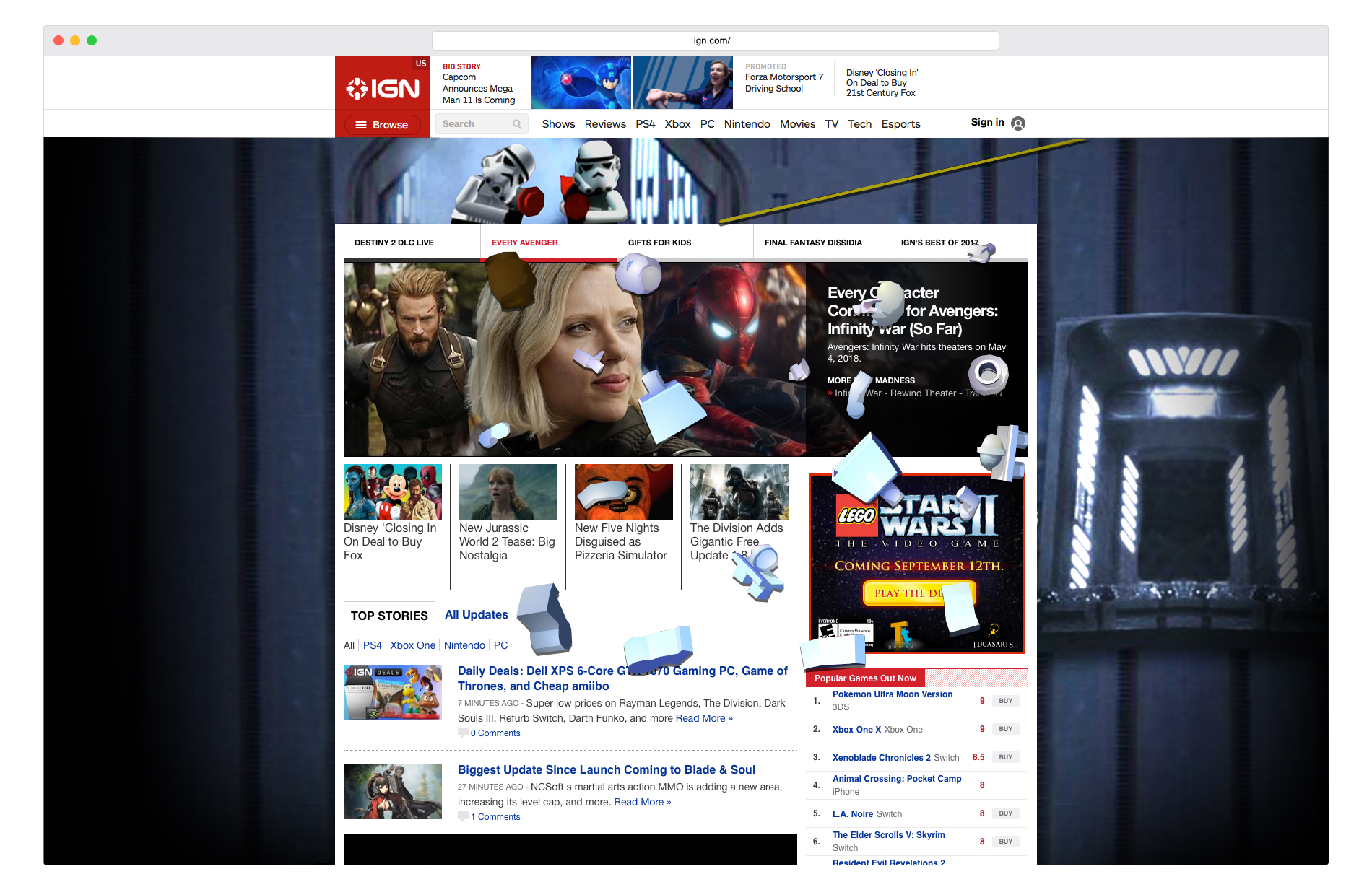Click the user profile icon

point(1018,123)
